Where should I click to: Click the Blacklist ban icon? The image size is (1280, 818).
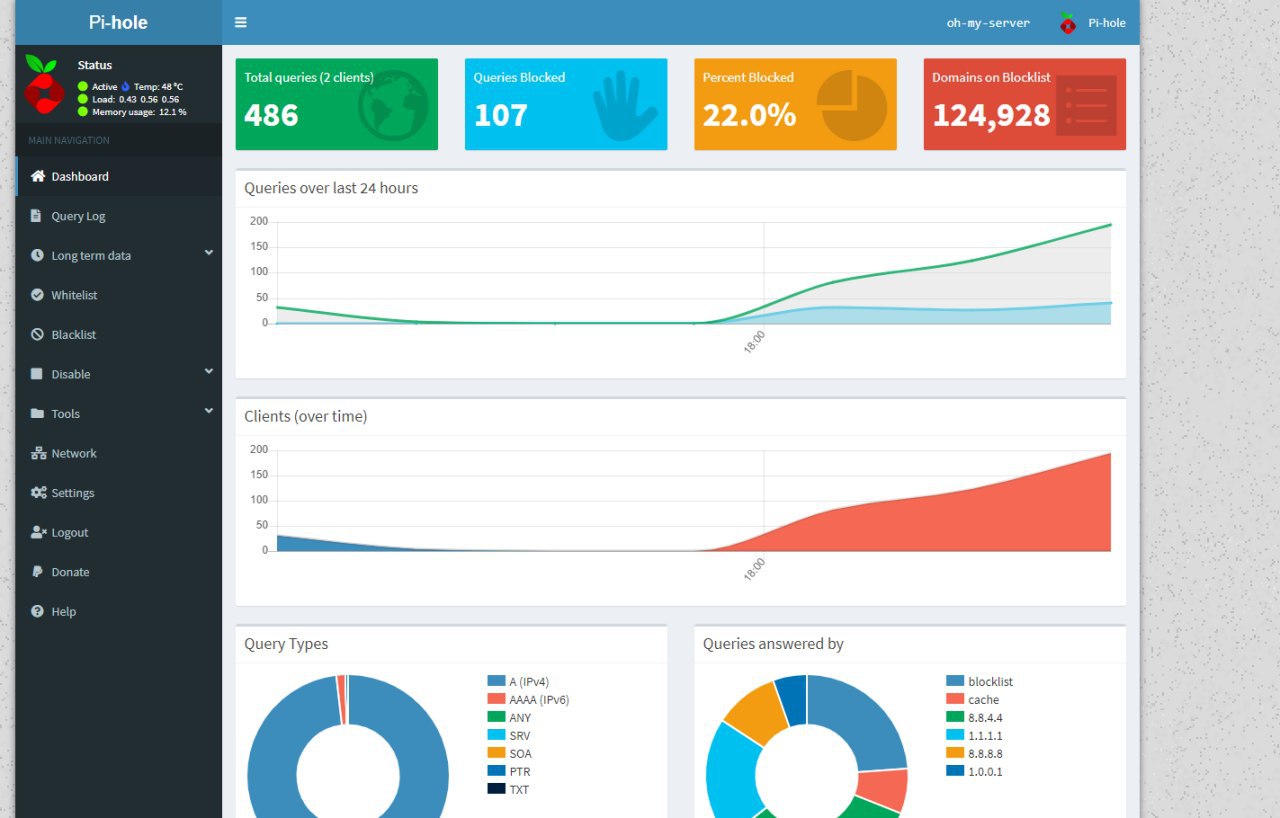pyautogui.click(x=38, y=335)
